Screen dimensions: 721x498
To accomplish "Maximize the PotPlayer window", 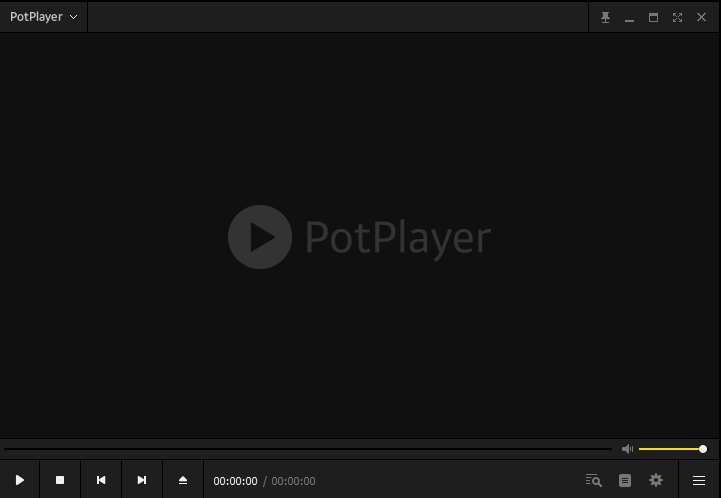I will 653,17.
